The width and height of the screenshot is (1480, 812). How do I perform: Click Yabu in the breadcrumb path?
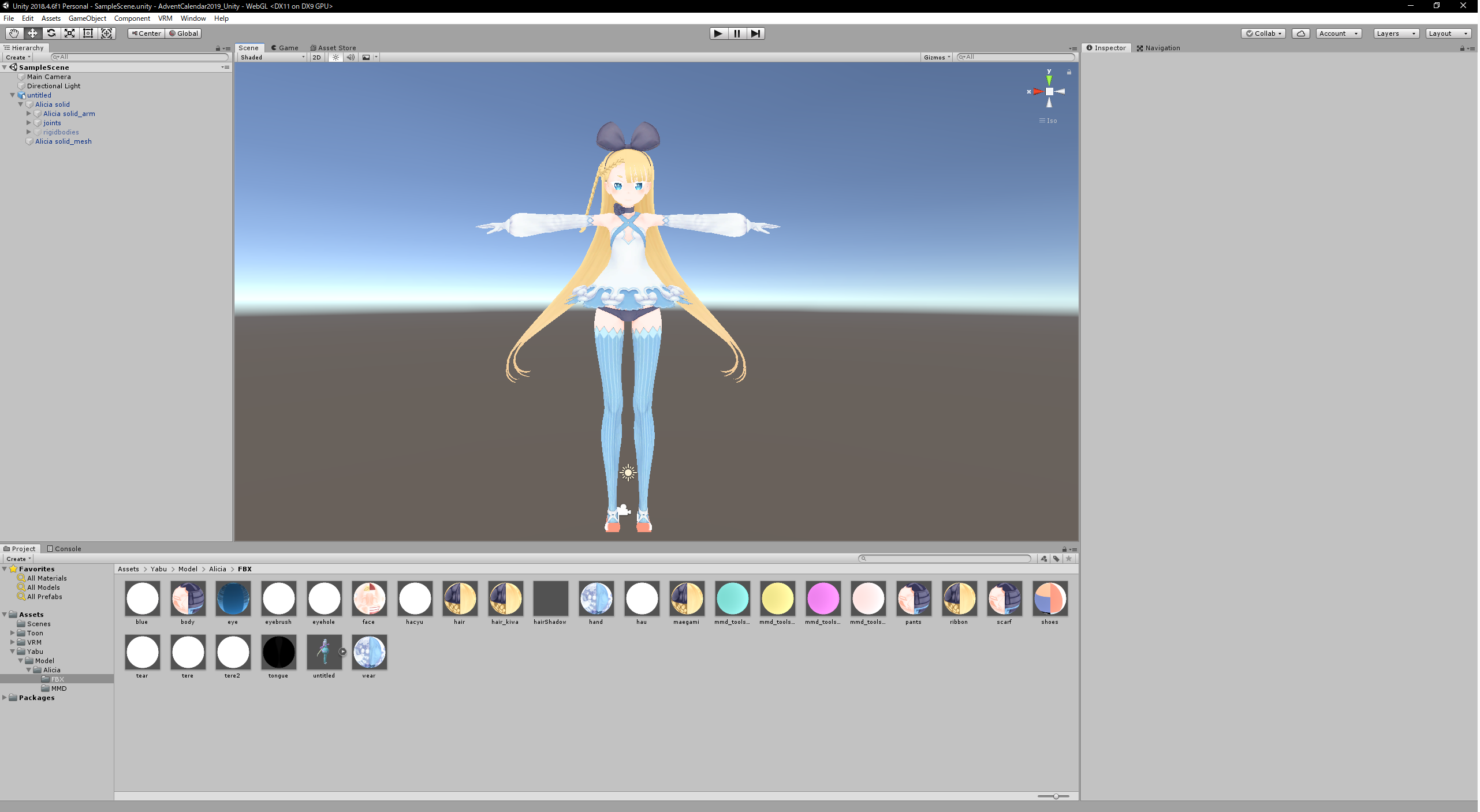(x=158, y=570)
